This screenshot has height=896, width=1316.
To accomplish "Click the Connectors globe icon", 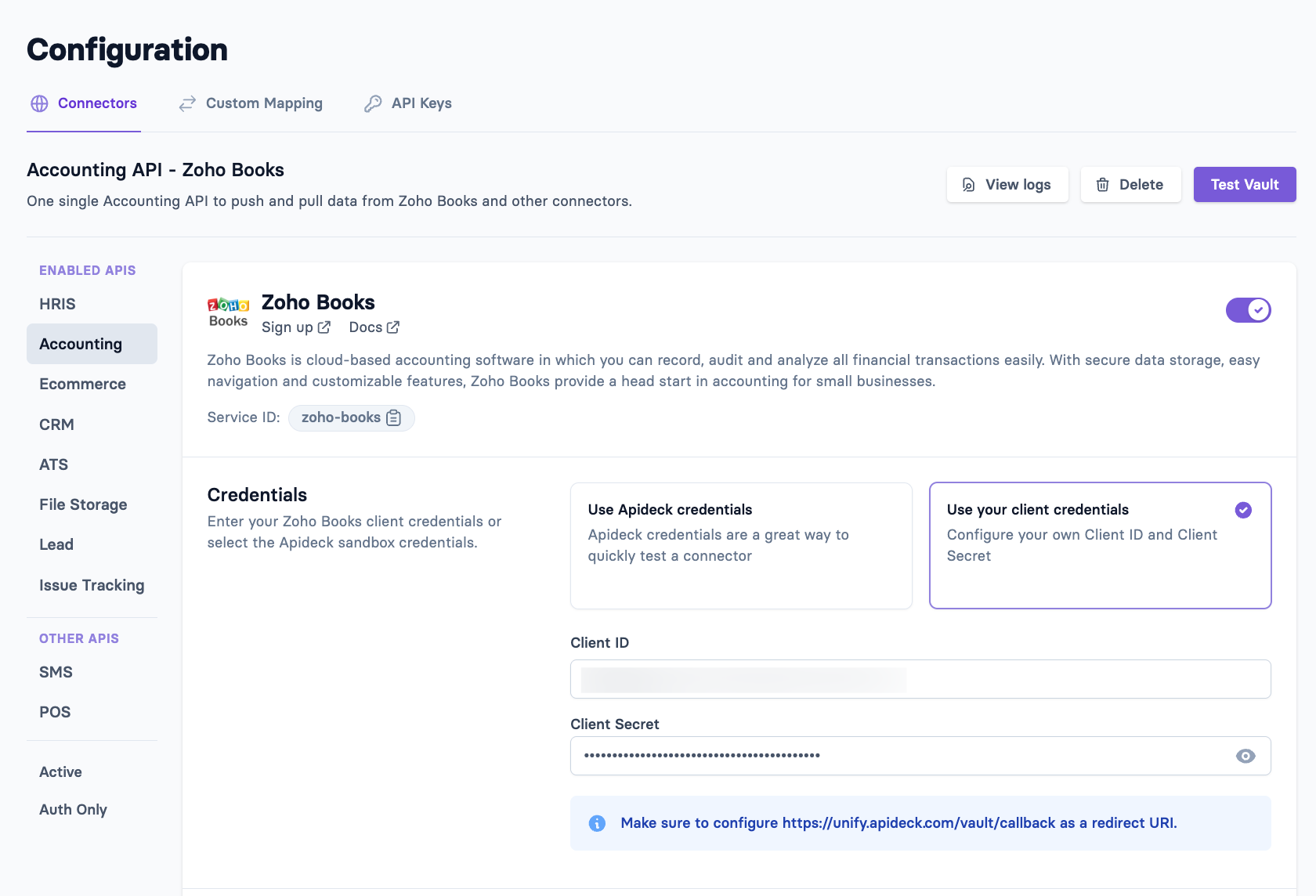I will 39,103.
